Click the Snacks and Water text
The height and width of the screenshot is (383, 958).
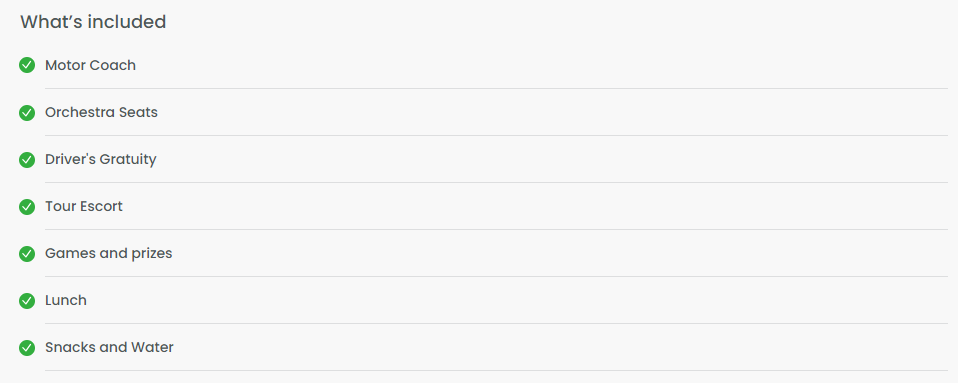click(109, 348)
